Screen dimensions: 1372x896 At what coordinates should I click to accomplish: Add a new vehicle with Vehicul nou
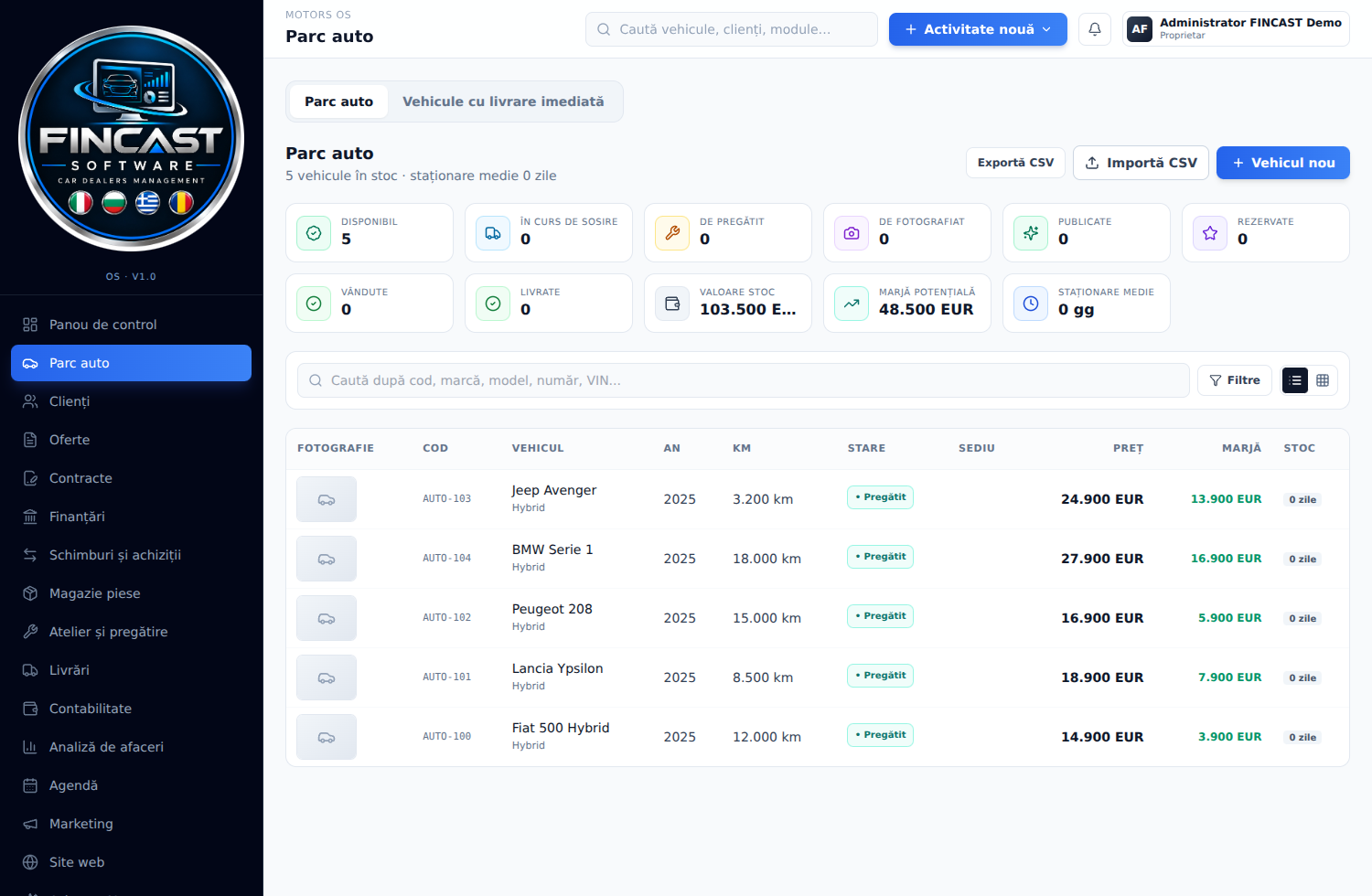[1283, 163]
